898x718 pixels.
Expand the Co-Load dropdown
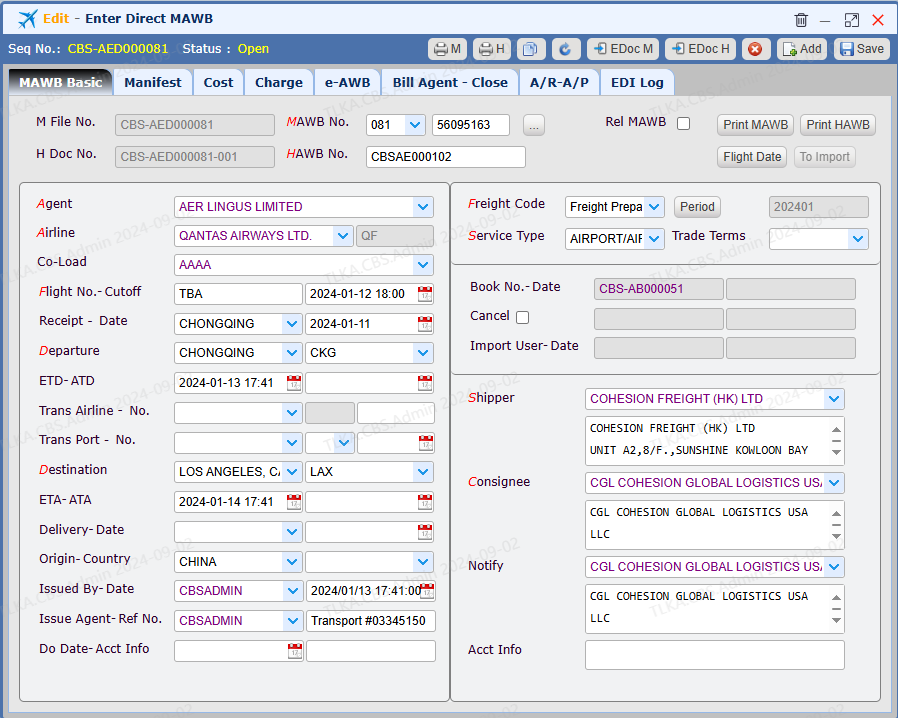click(423, 265)
